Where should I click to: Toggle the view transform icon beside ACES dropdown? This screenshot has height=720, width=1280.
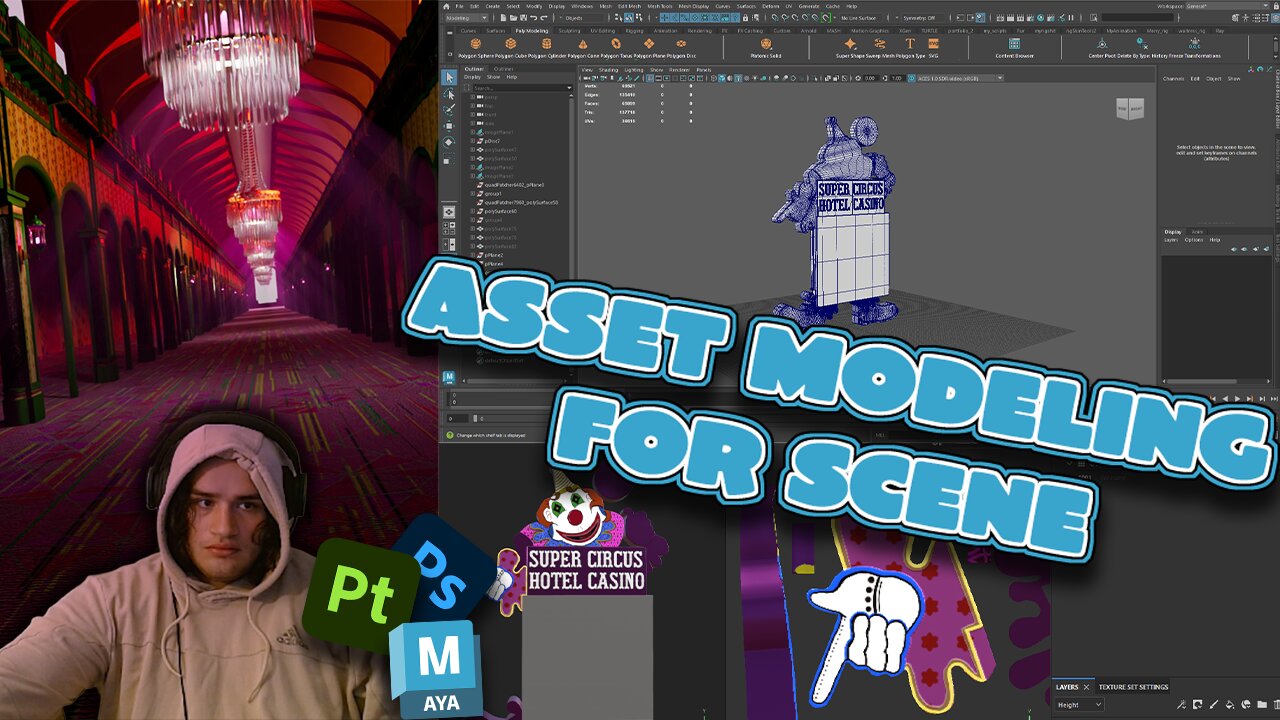[911, 78]
